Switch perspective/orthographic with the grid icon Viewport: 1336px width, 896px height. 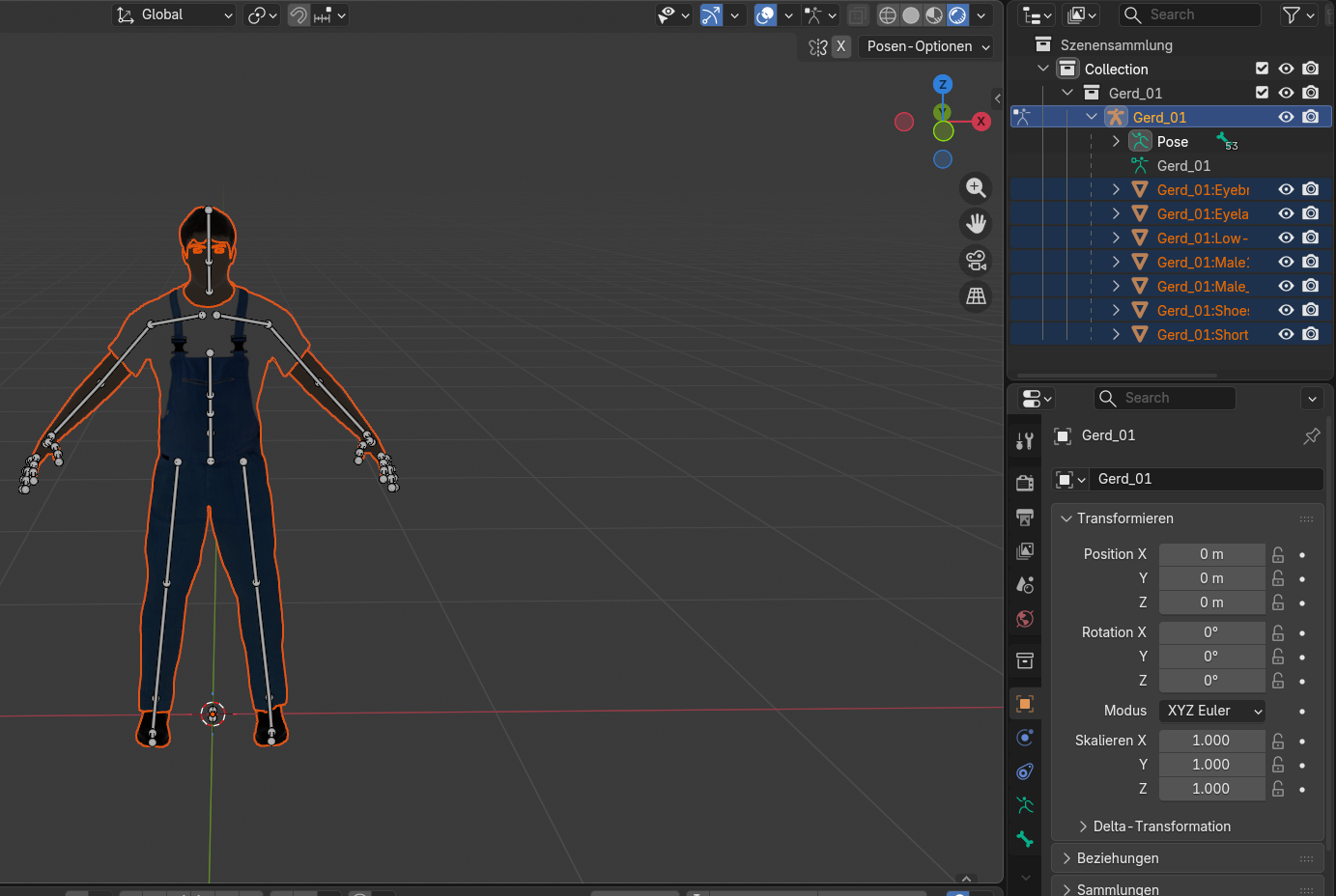(976, 296)
